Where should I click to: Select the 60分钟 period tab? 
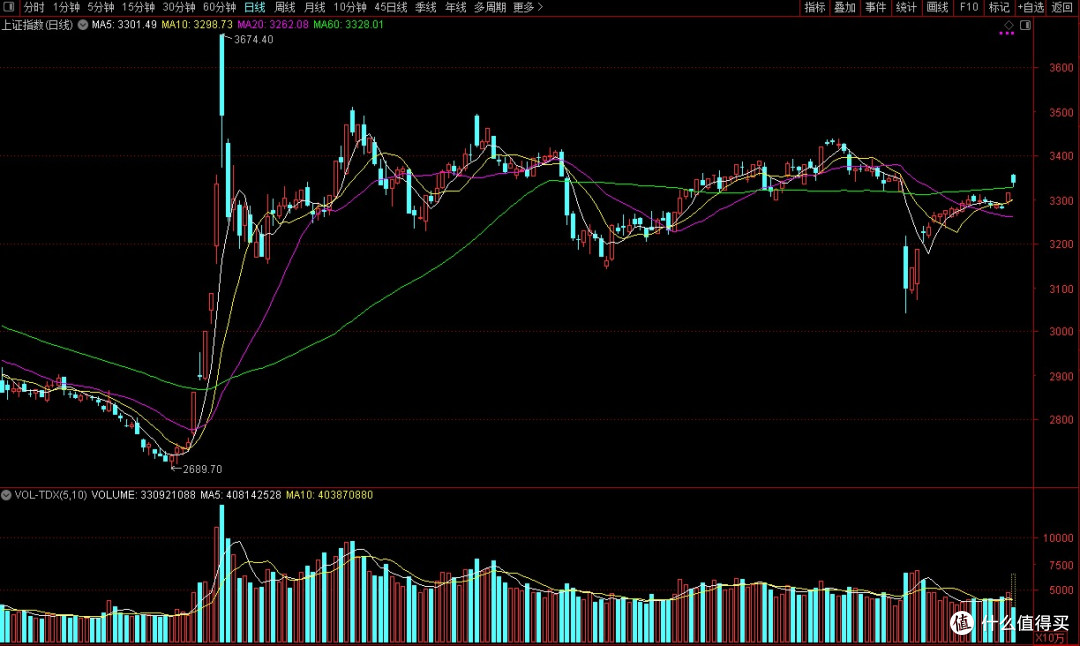click(219, 7)
